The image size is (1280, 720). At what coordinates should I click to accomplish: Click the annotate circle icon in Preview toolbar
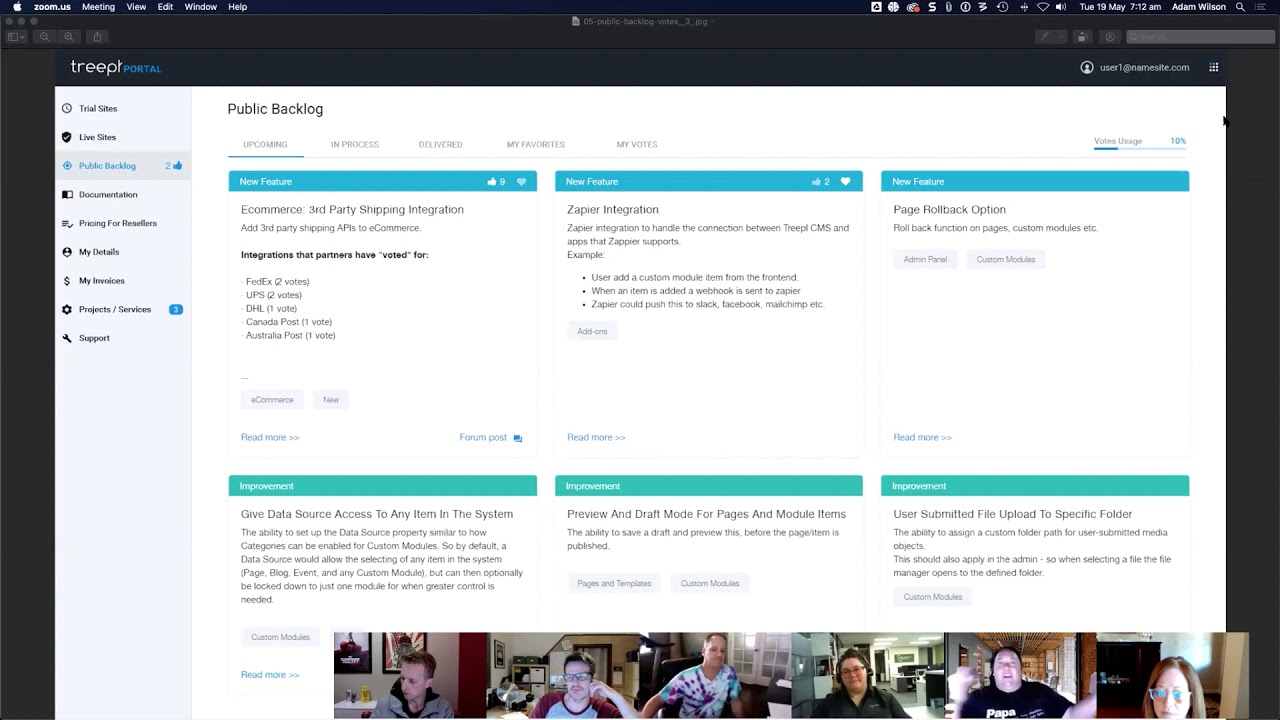[x=1110, y=37]
